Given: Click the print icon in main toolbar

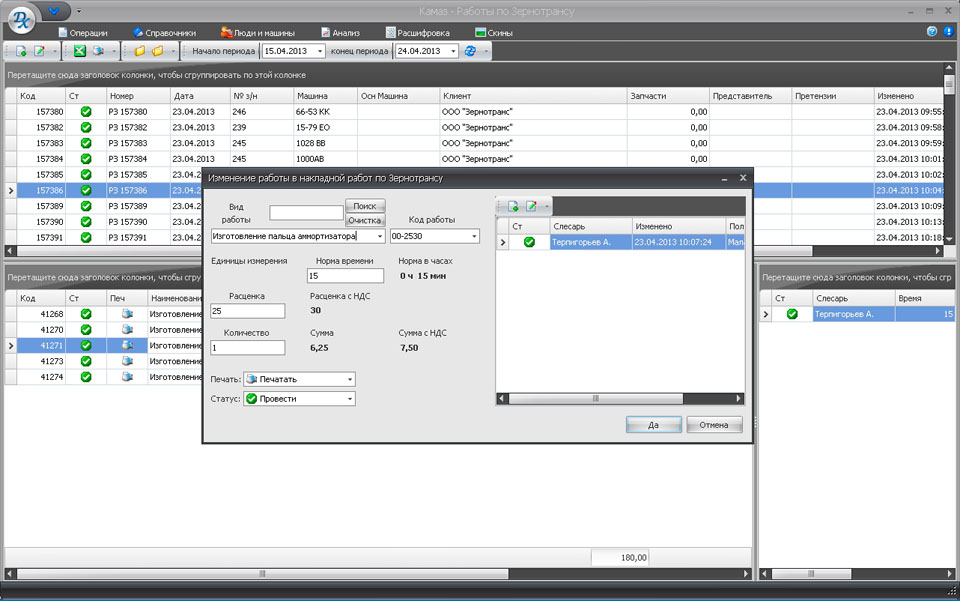Looking at the screenshot, I should tap(98, 51).
